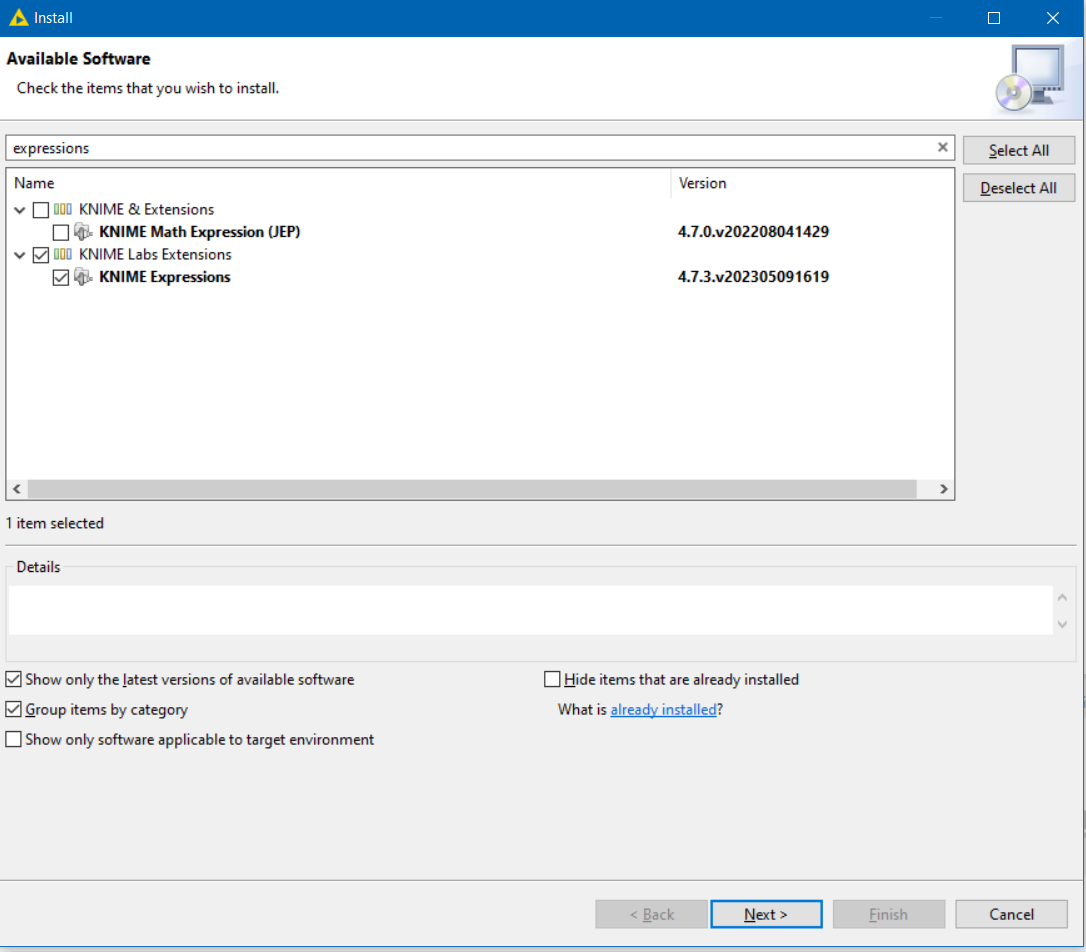Image resolution: width=1086 pixels, height=952 pixels.
Task: Click the Details scroll up arrow
Action: 1062,597
